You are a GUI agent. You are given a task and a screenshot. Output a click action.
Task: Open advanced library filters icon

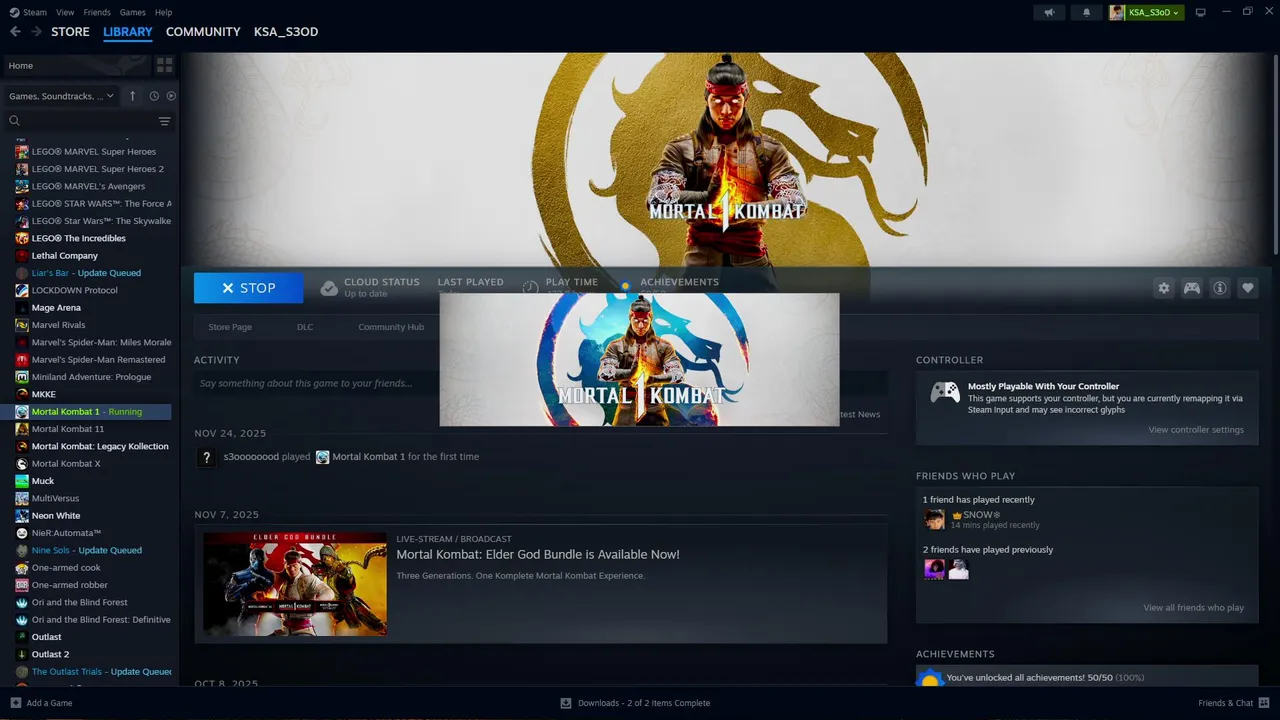coord(164,121)
